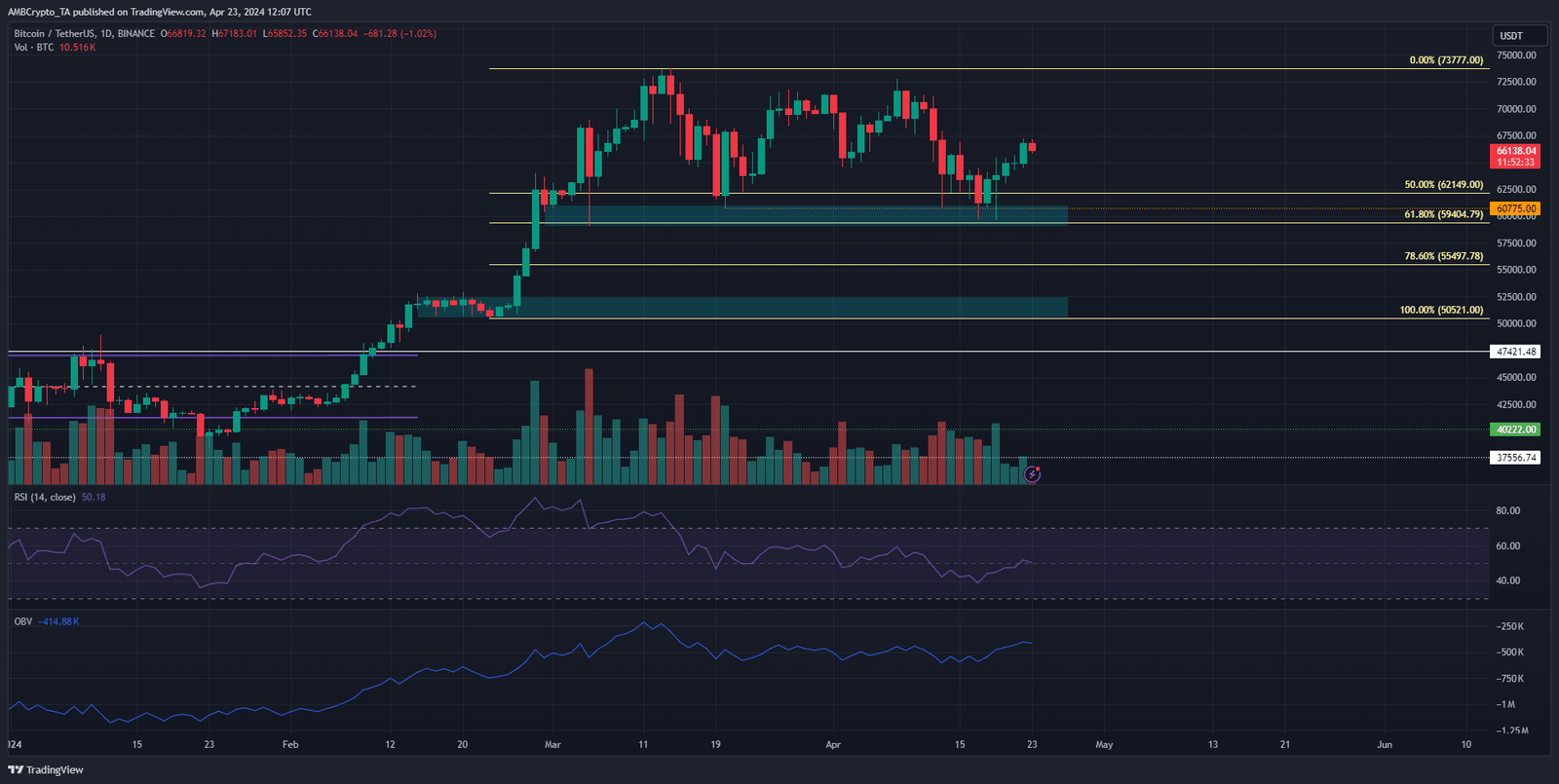Screen dimensions: 1559x784
Task: Click the Jun label on the time axis
Action: tap(1385, 745)
